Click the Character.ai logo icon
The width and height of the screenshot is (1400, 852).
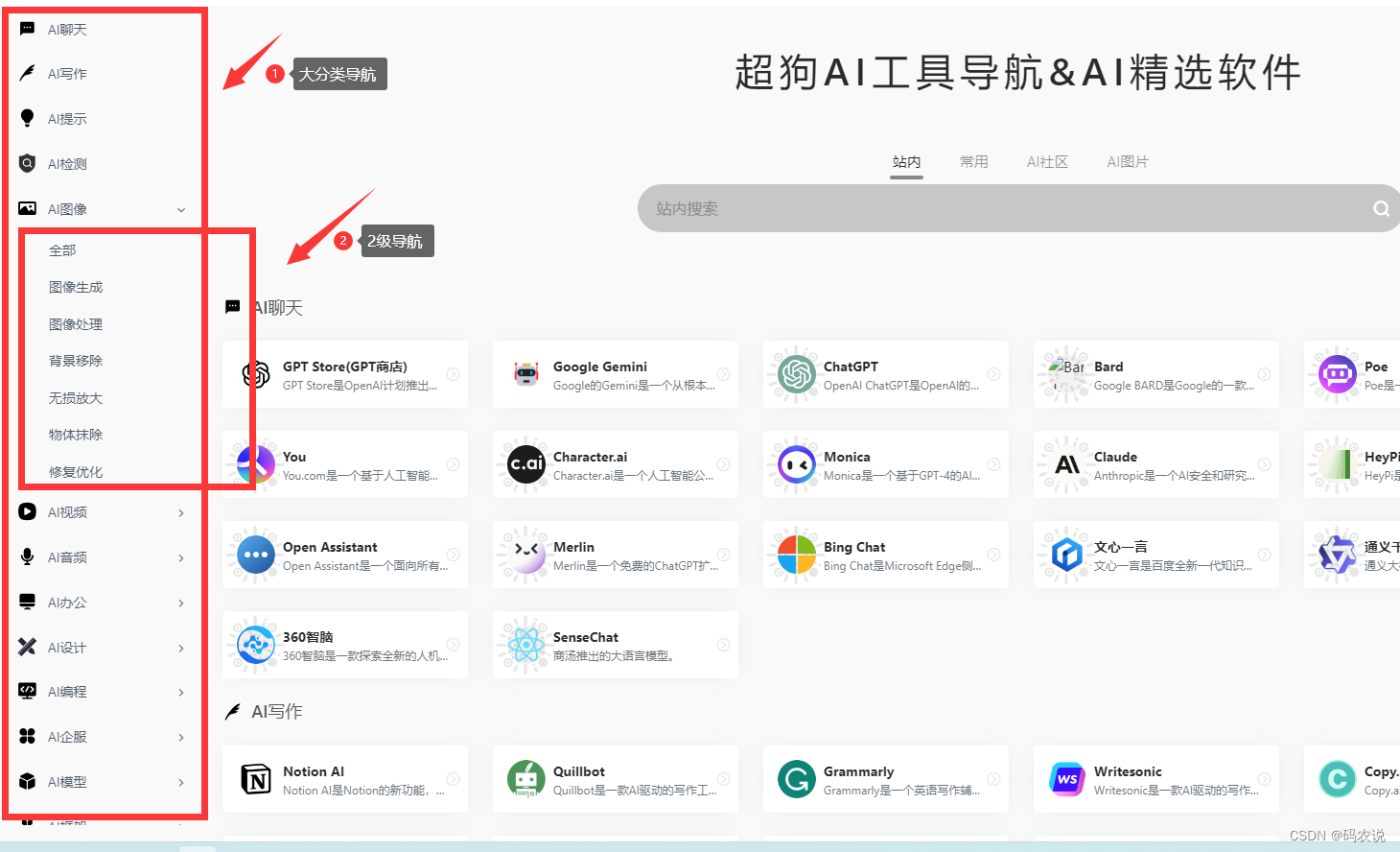click(x=526, y=464)
